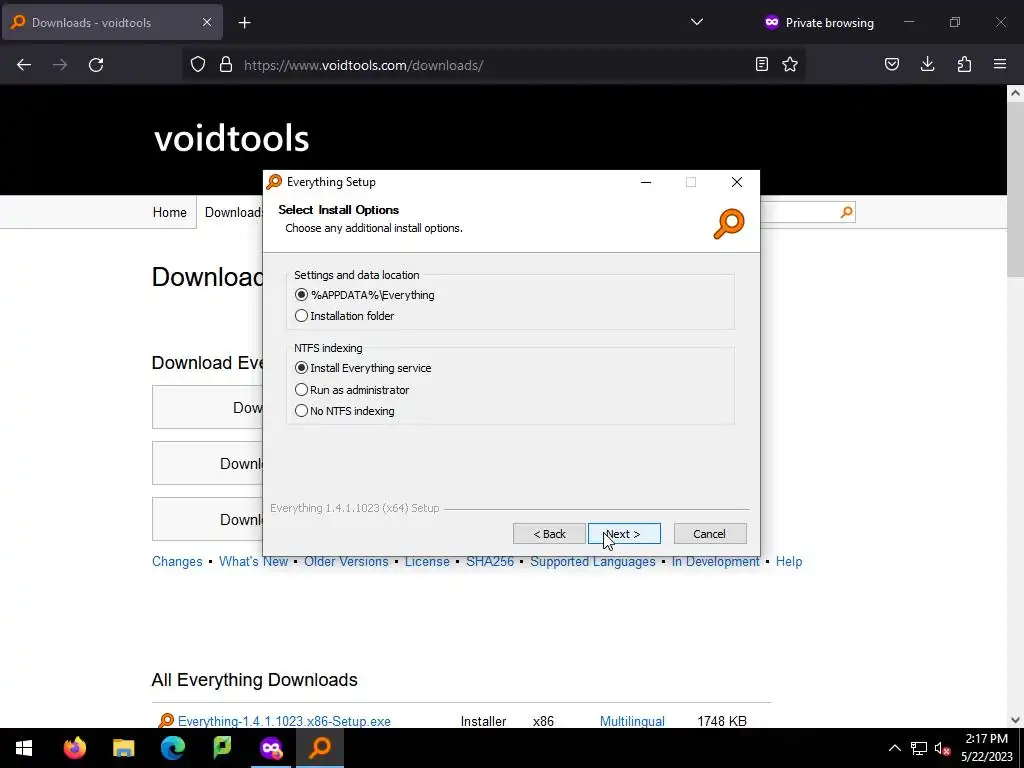The image size is (1024, 768).
Task: Open the Home menu on voidtools
Action: pyautogui.click(x=170, y=212)
